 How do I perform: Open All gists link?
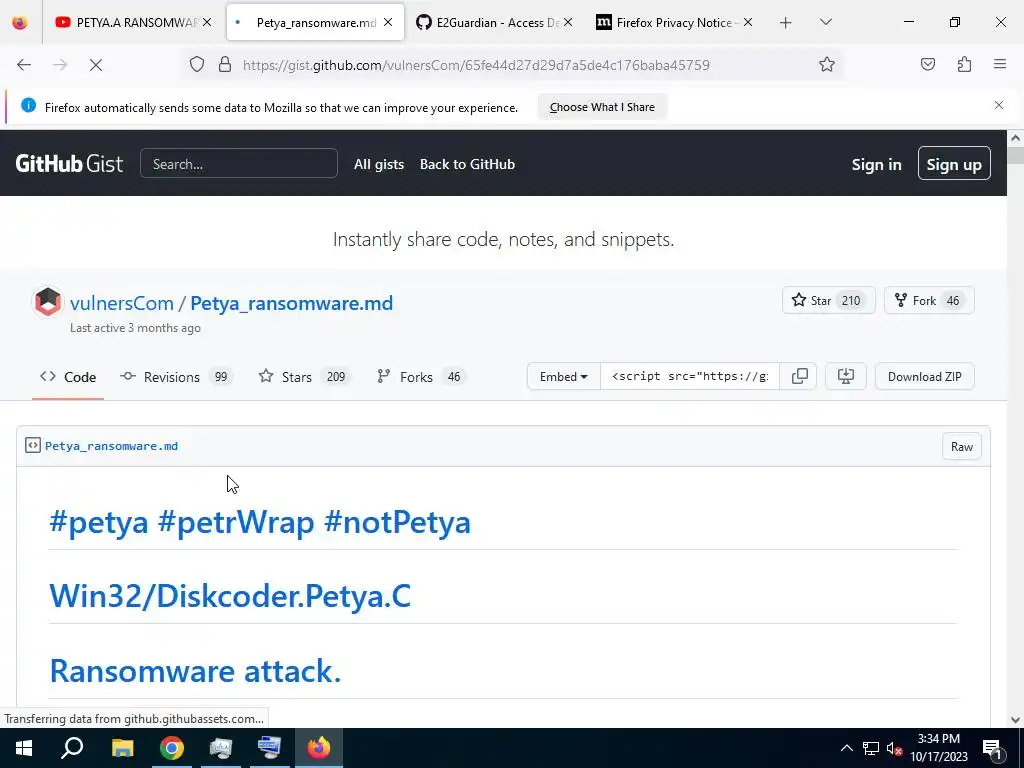[x=379, y=164]
